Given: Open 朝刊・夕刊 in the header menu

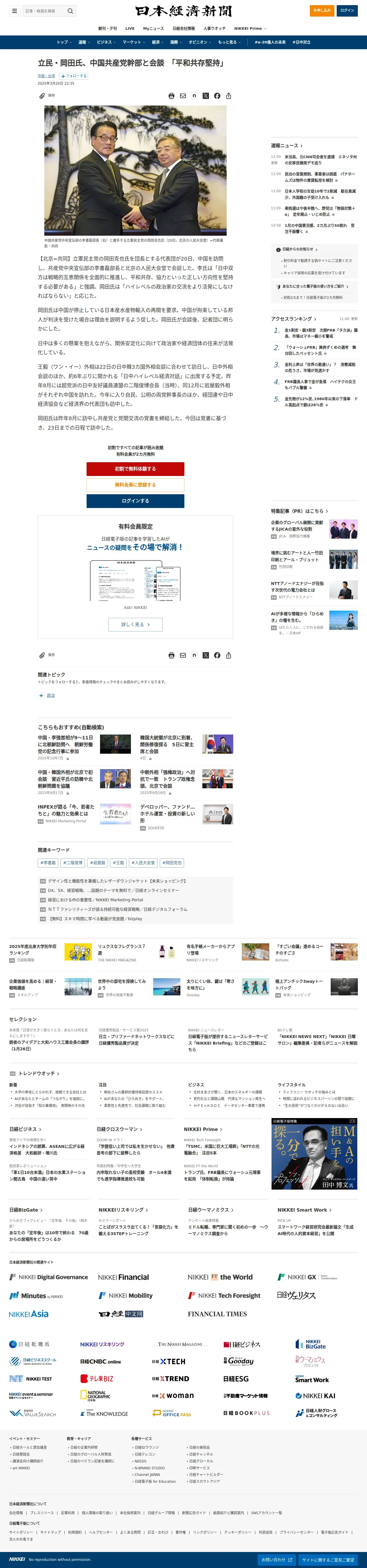Looking at the screenshot, I should click(108, 29).
